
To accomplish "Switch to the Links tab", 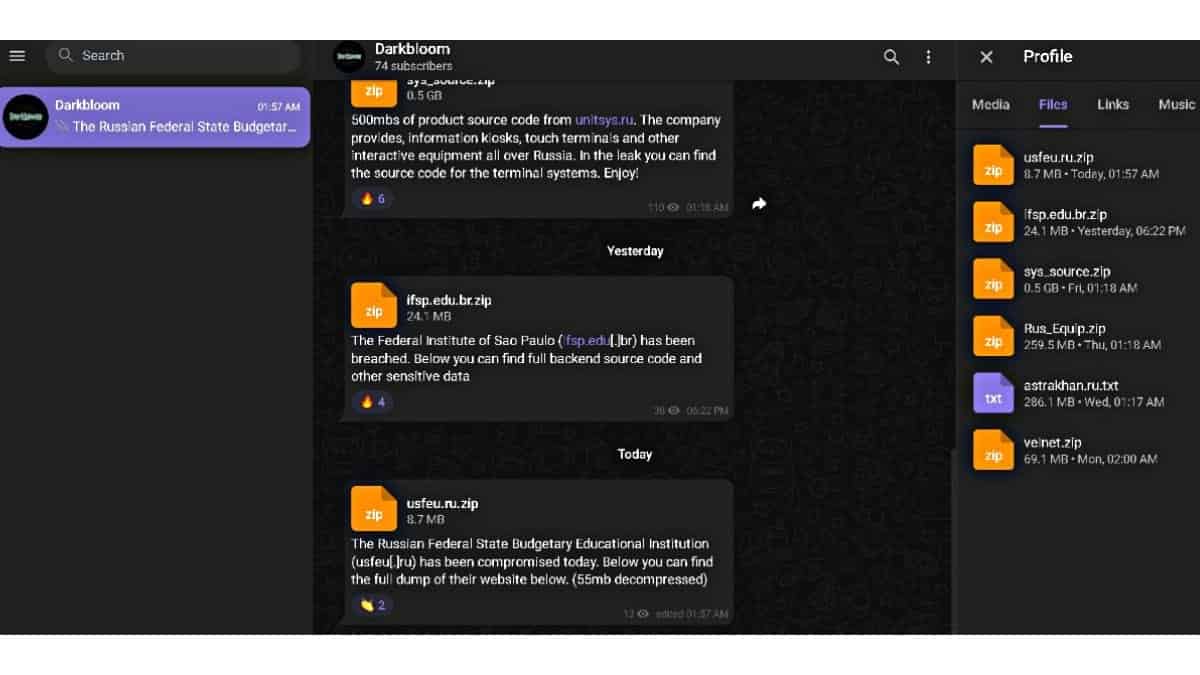I will 1112,105.
